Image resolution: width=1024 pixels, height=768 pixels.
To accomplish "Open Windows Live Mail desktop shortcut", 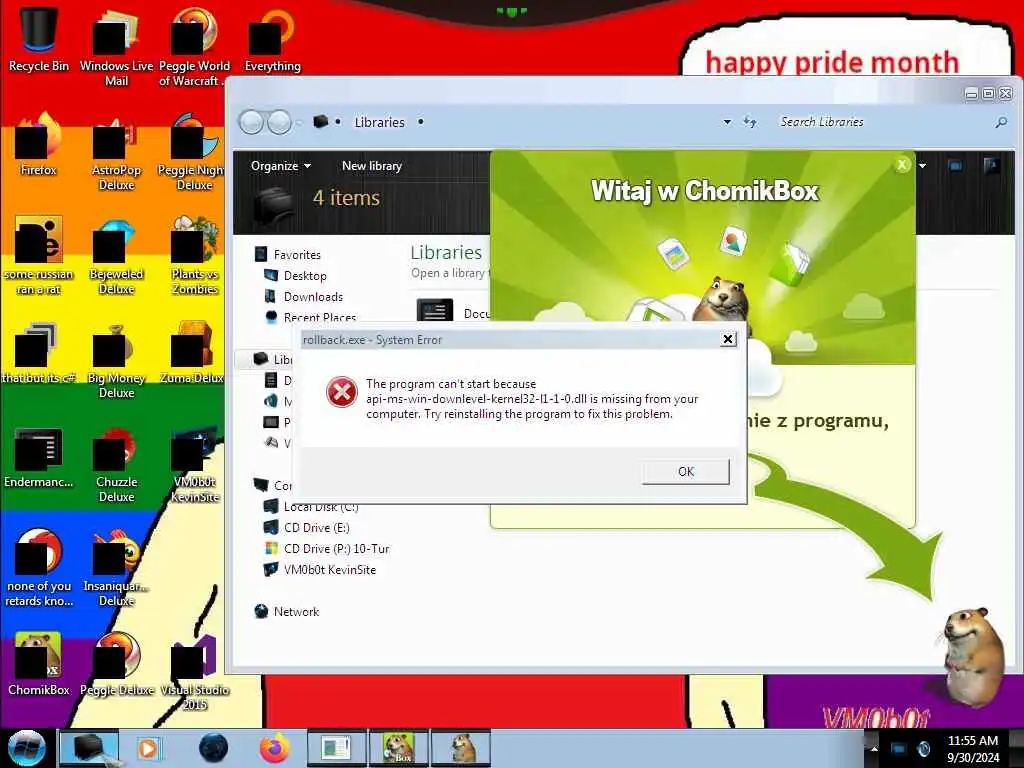I will tap(116, 47).
